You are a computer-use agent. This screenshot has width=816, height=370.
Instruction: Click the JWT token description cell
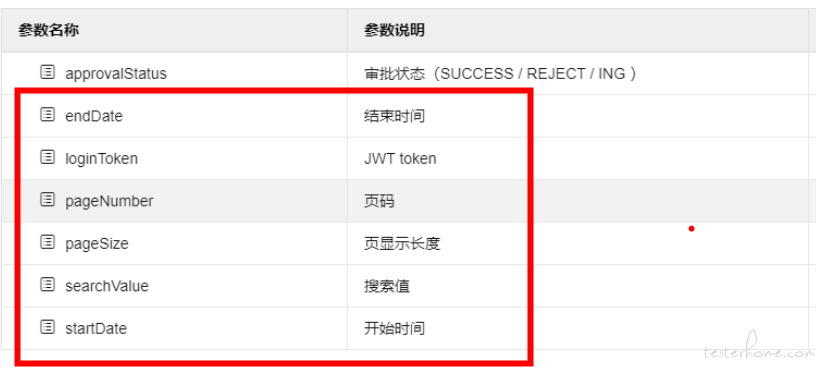(578, 159)
